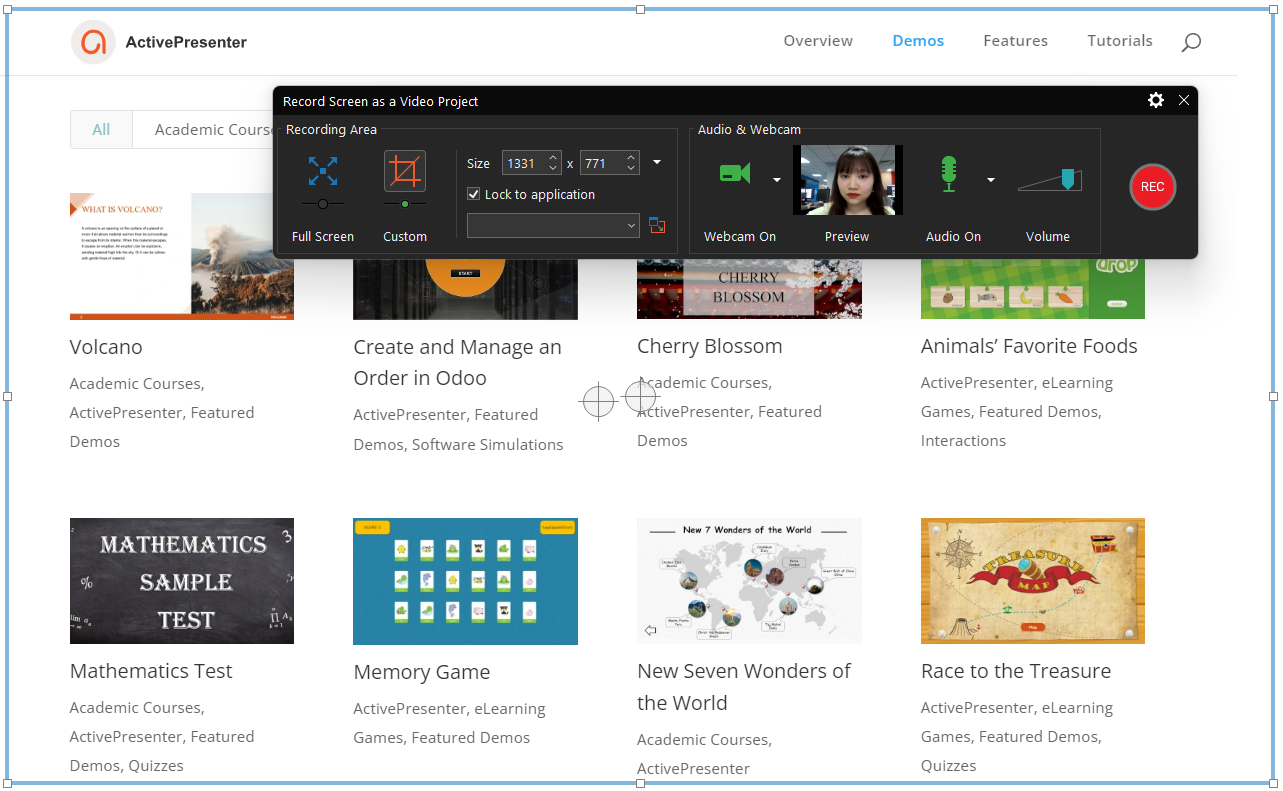Open the Mathematics Test title link
This screenshot has height=791, width=1283.
[151, 671]
